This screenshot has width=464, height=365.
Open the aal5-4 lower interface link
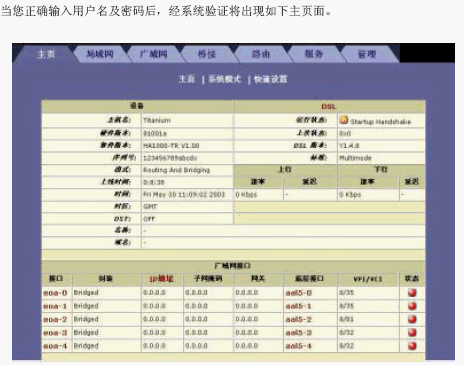pyautogui.click(x=299, y=346)
